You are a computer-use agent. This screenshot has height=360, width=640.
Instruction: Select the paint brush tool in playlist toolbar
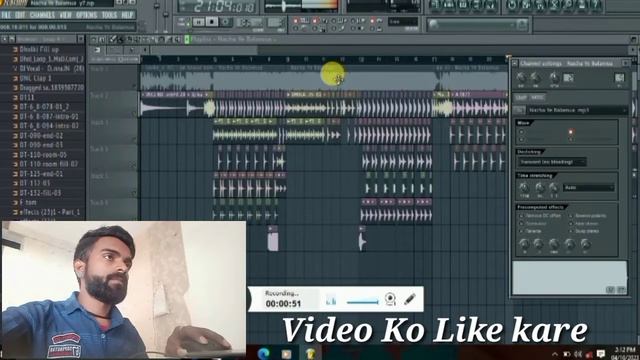(120, 40)
